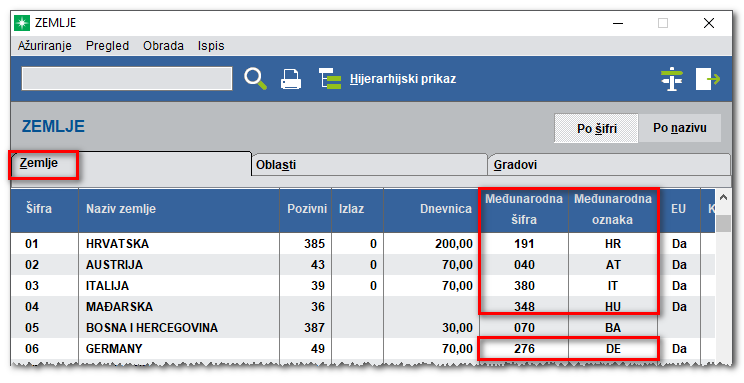Image resolution: width=744 pixels, height=383 pixels.
Task: Open the Pregled menu
Action: [107, 46]
